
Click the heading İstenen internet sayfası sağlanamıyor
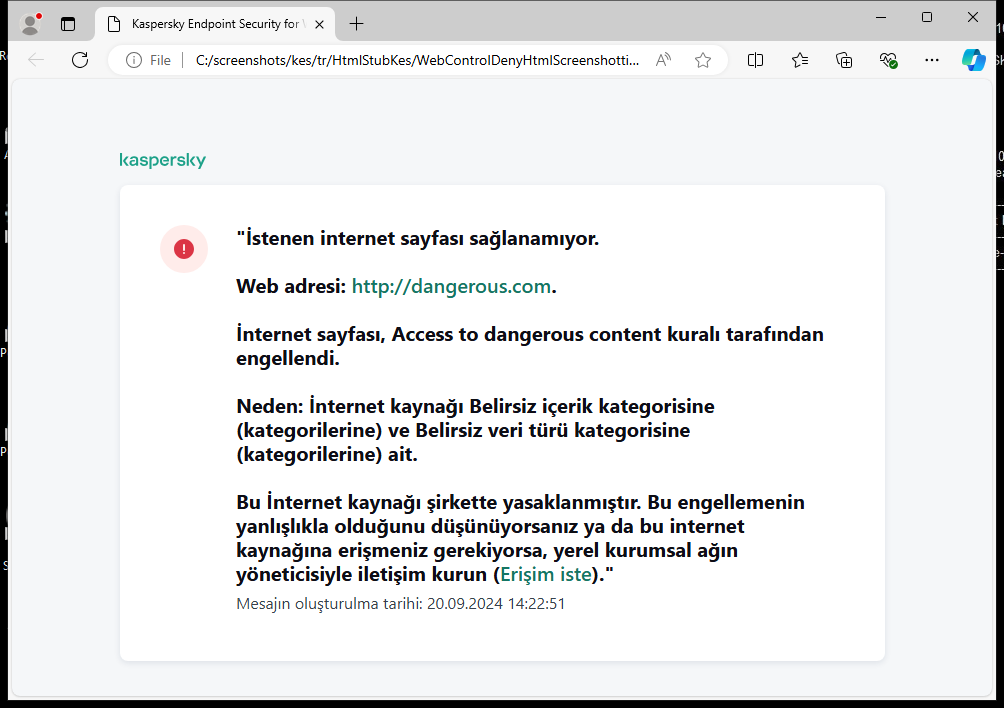417,238
